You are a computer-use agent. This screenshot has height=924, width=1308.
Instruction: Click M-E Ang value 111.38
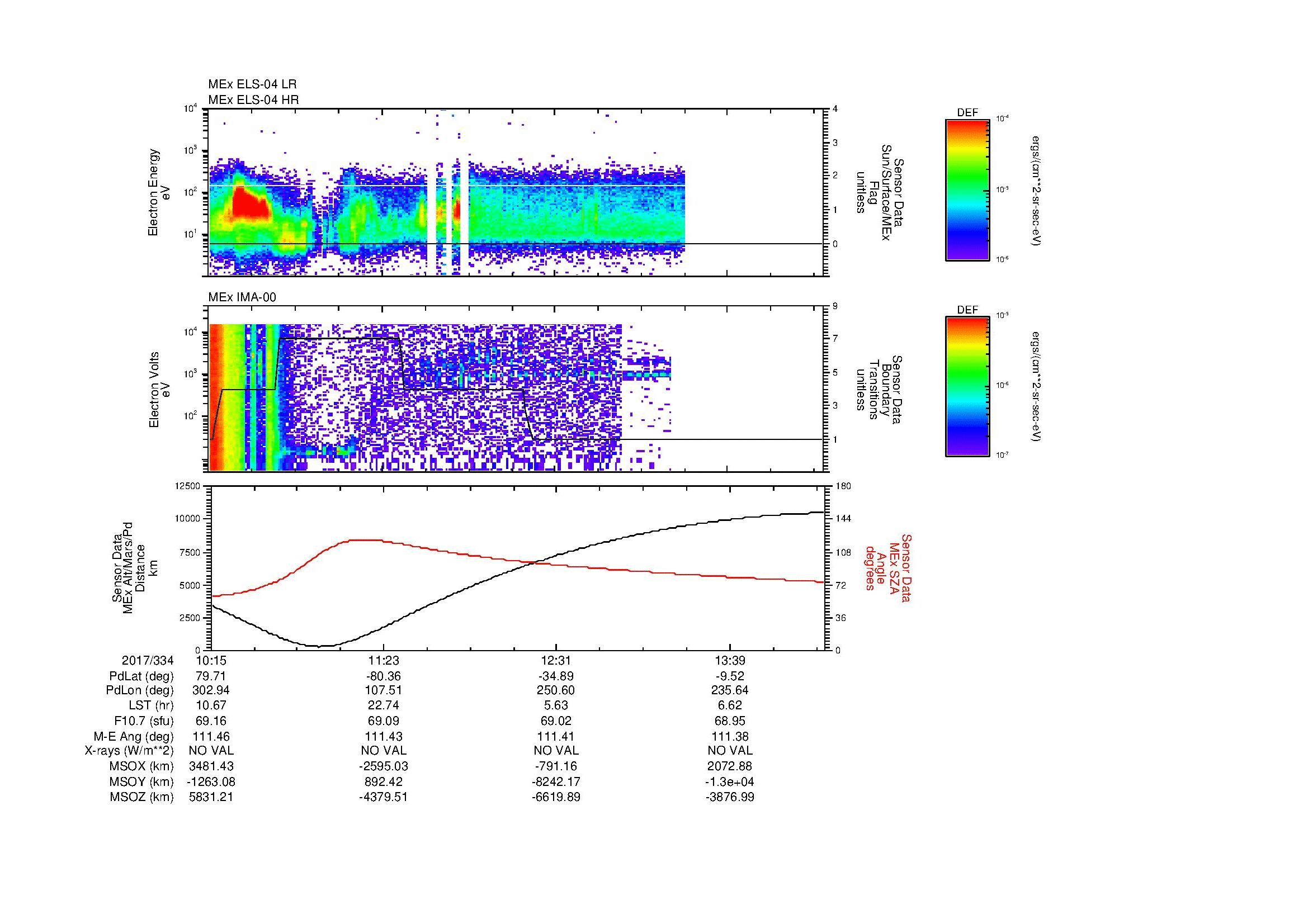tap(730, 736)
